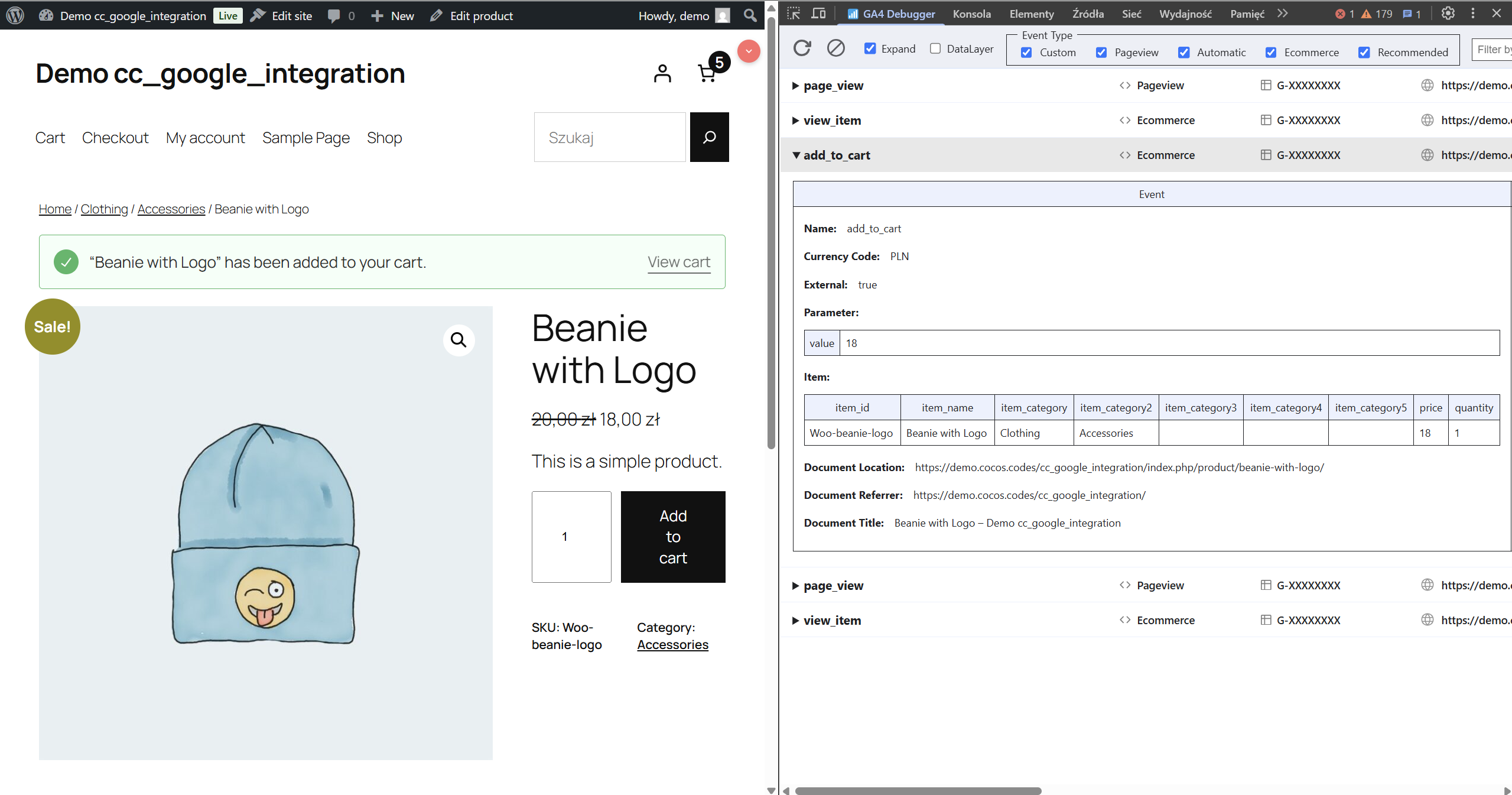Enable the DataLayer checkbox
This screenshot has width=1512, height=795.
(935, 48)
